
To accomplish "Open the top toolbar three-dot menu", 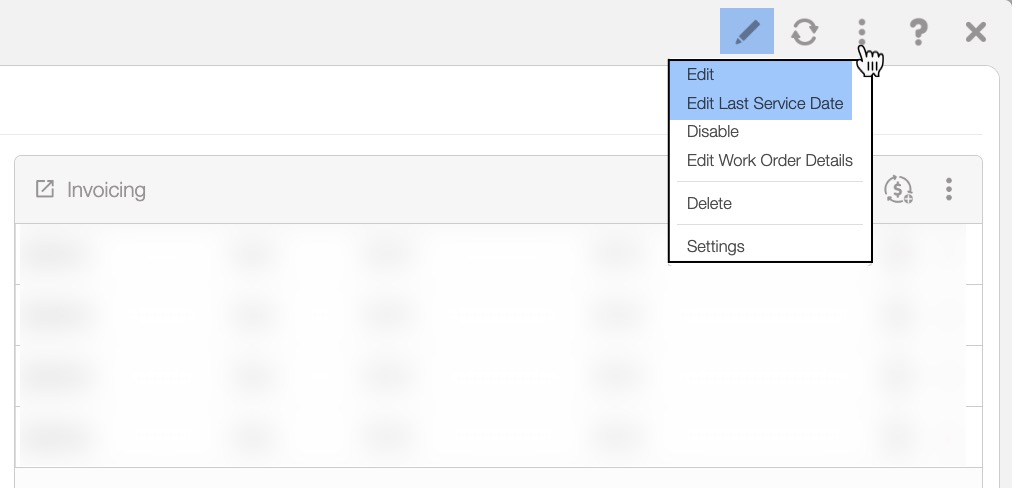I will click(x=862, y=32).
